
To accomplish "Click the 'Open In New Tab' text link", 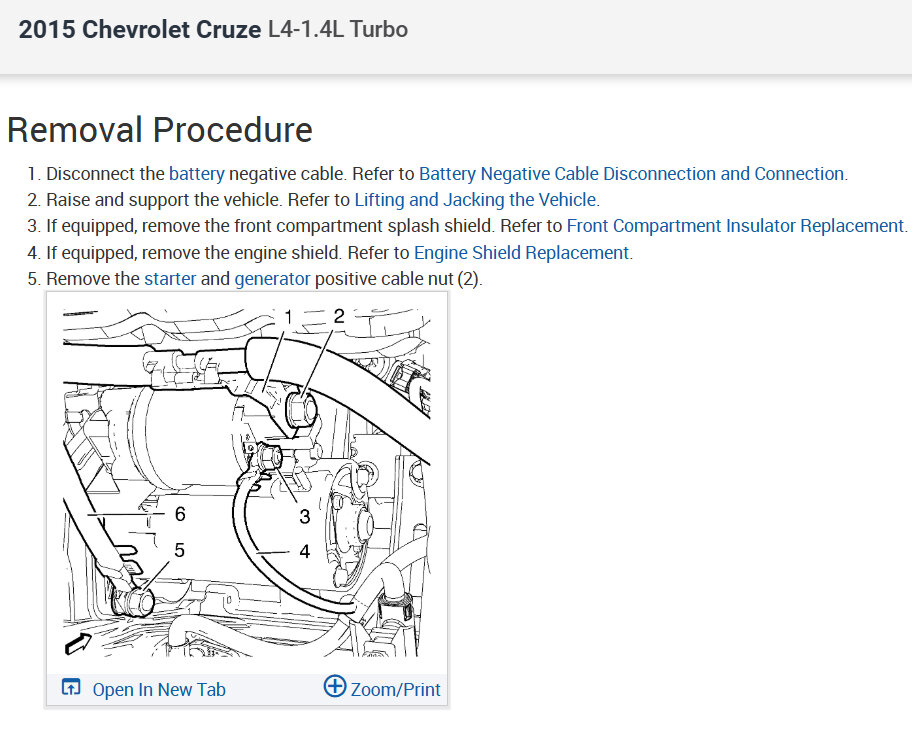I will coord(159,690).
